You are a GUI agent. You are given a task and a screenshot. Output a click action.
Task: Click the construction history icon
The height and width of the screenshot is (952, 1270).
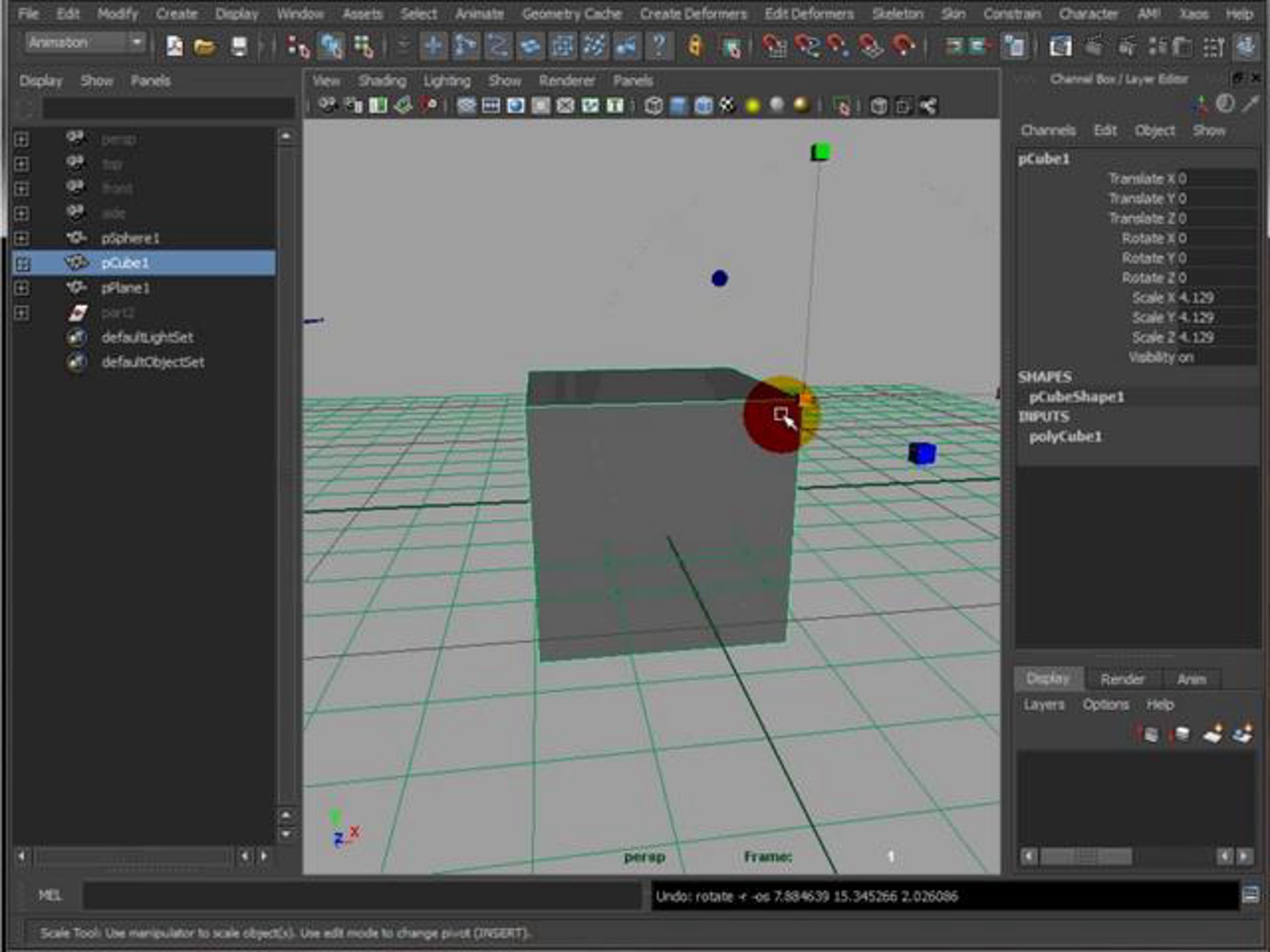tap(1014, 46)
